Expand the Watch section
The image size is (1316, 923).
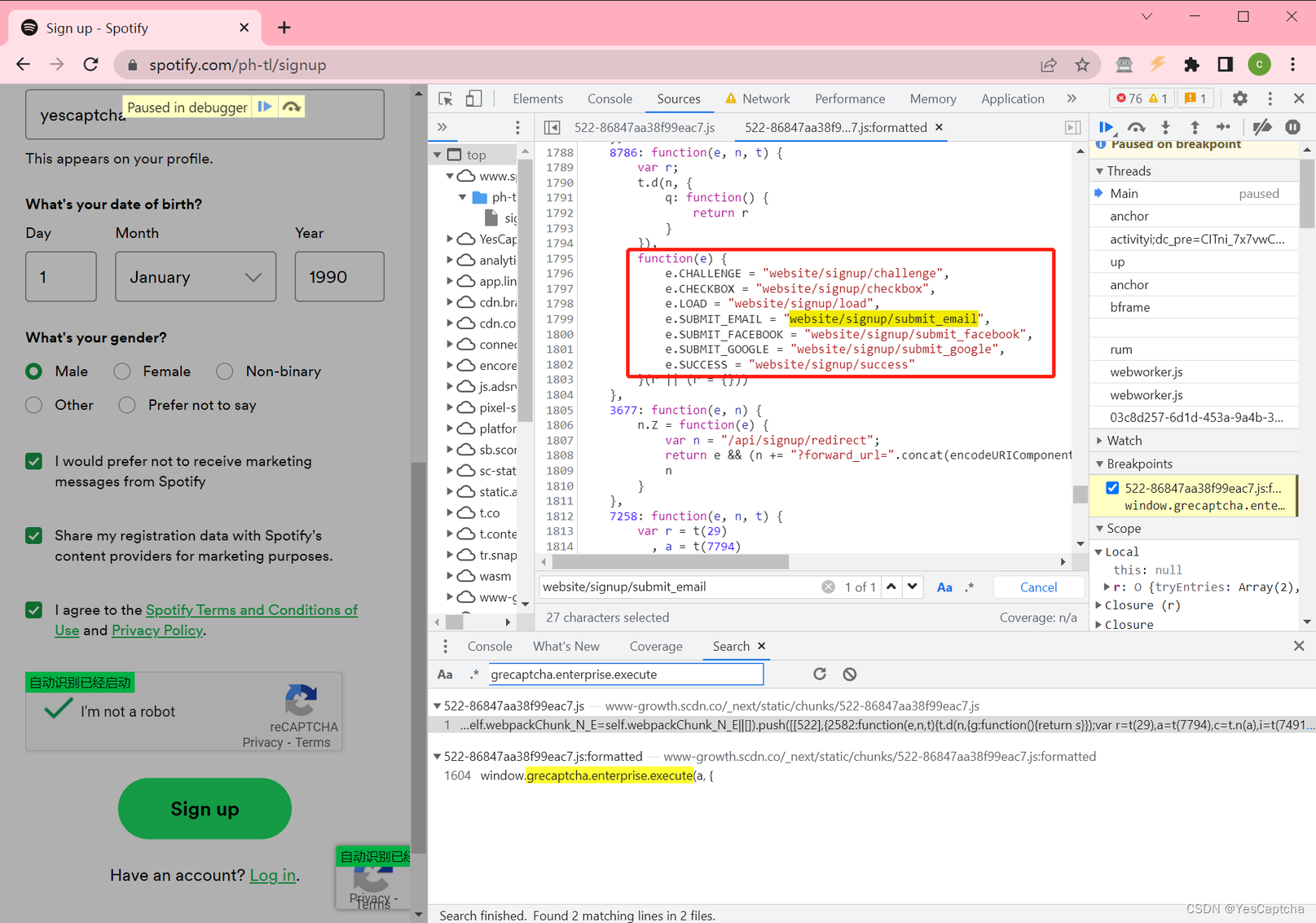point(1100,441)
